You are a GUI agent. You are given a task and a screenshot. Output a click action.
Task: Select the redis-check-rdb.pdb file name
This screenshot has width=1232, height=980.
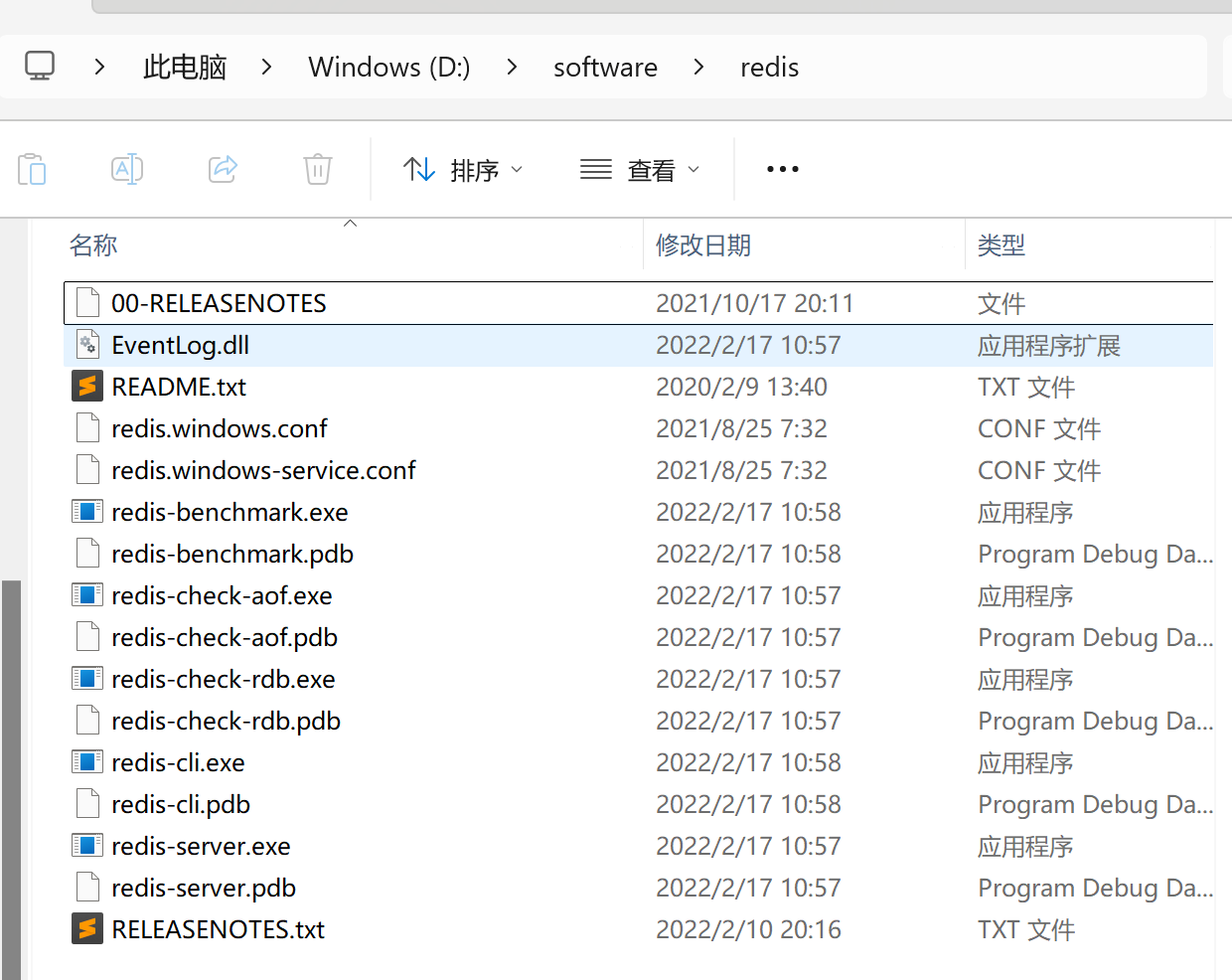click(227, 721)
